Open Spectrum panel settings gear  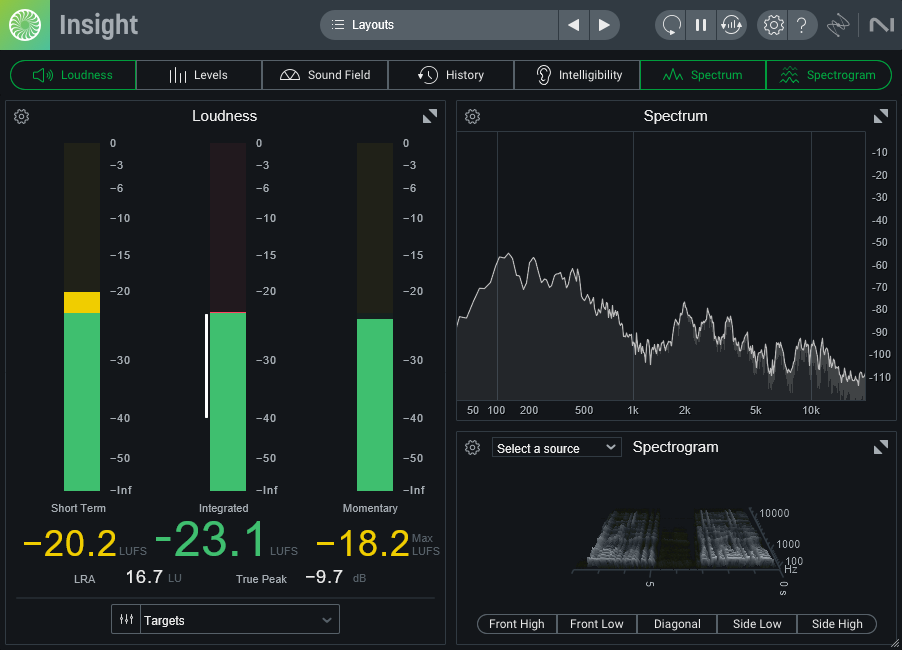coord(472,116)
